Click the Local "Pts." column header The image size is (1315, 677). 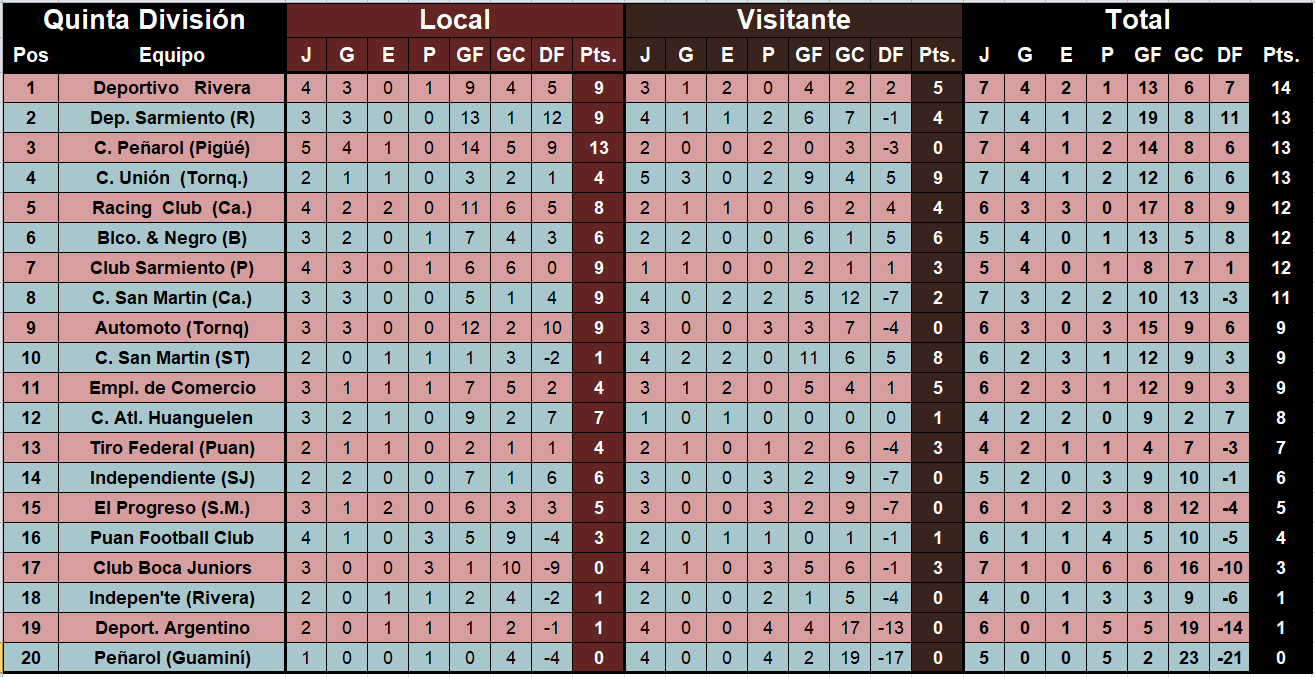coord(598,56)
